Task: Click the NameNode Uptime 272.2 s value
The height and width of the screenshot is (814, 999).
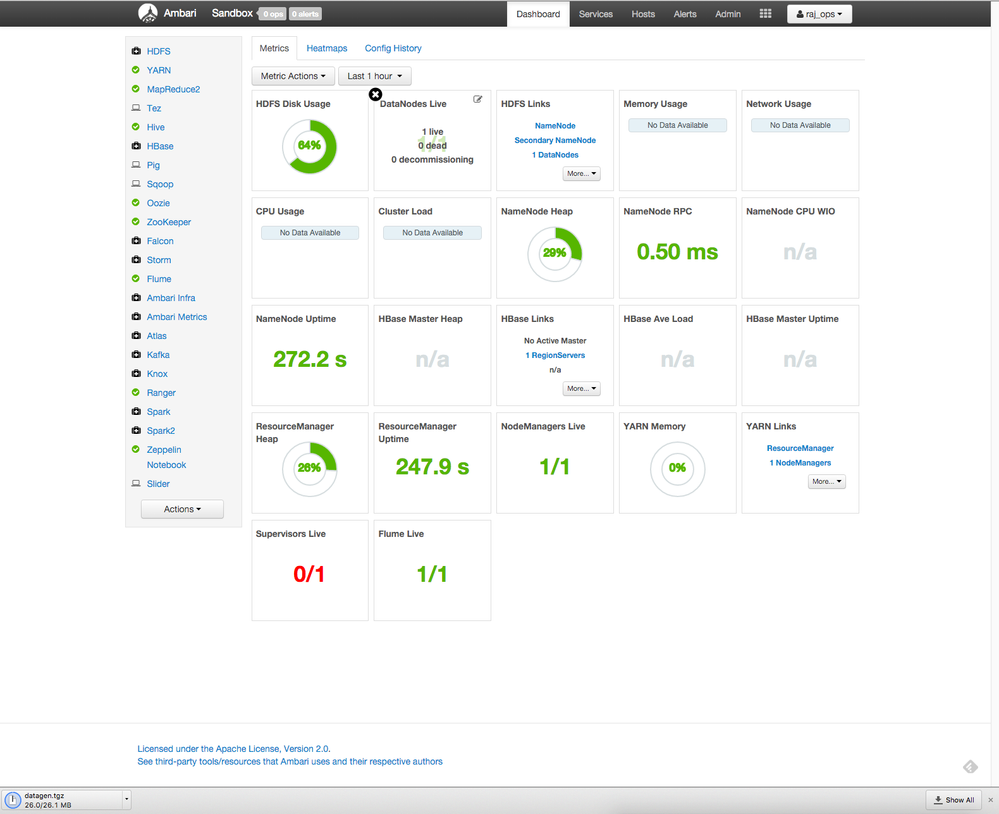Action: (310, 359)
